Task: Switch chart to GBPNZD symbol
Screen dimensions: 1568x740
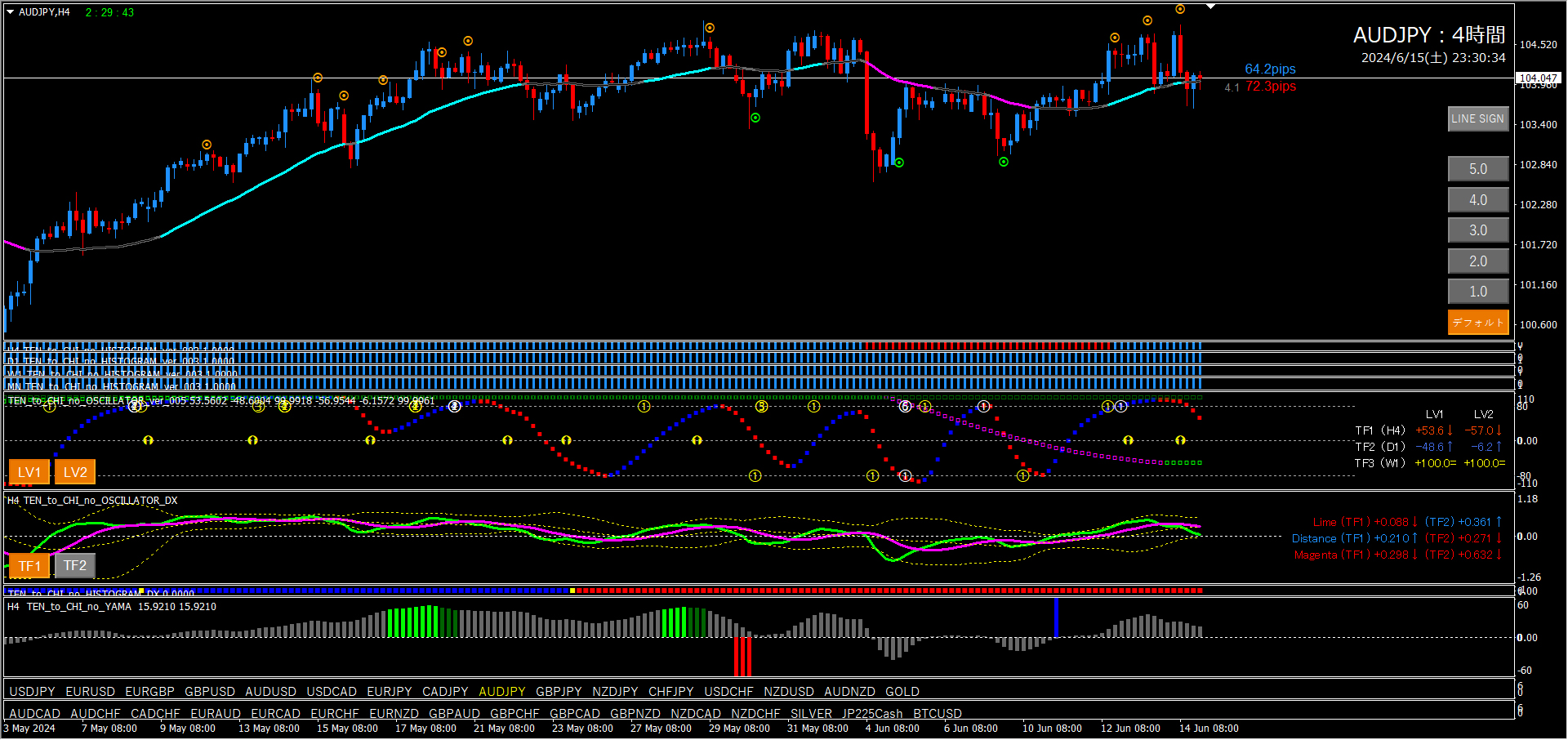Action: [x=635, y=714]
